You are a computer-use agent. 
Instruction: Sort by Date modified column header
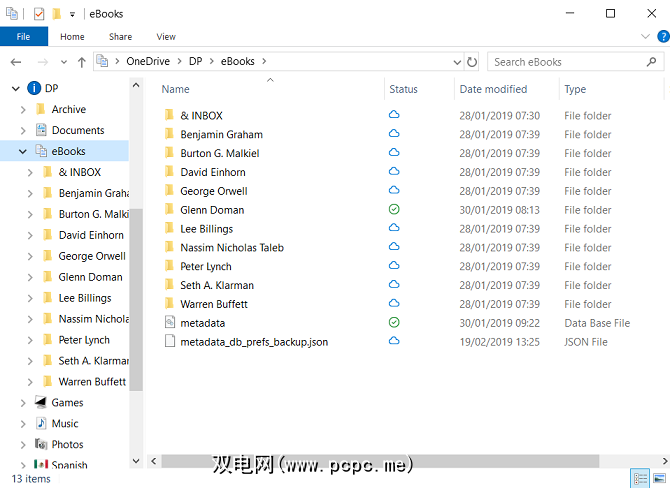click(x=493, y=89)
